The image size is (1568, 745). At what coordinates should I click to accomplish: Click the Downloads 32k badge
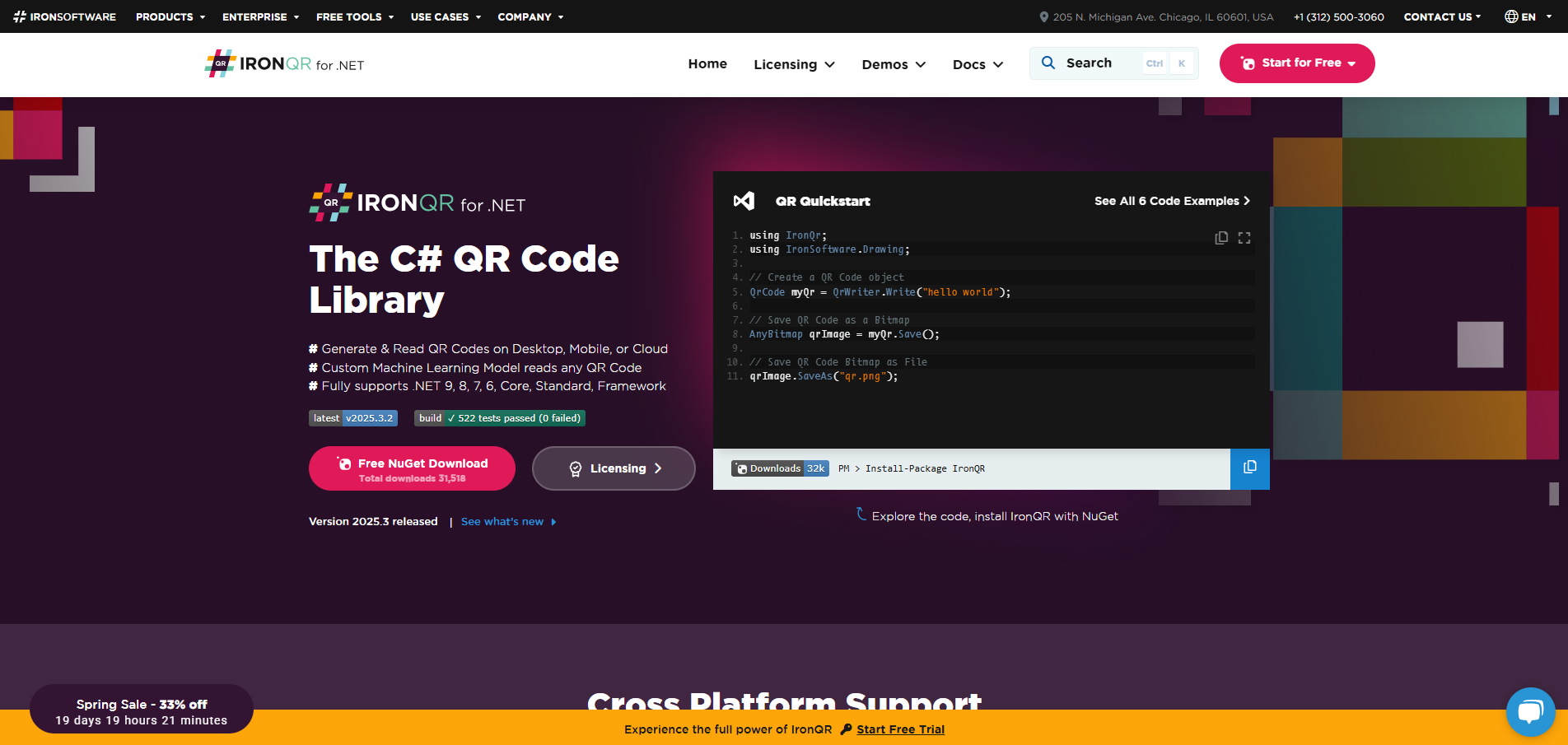pyautogui.click(x=780, y=468)
